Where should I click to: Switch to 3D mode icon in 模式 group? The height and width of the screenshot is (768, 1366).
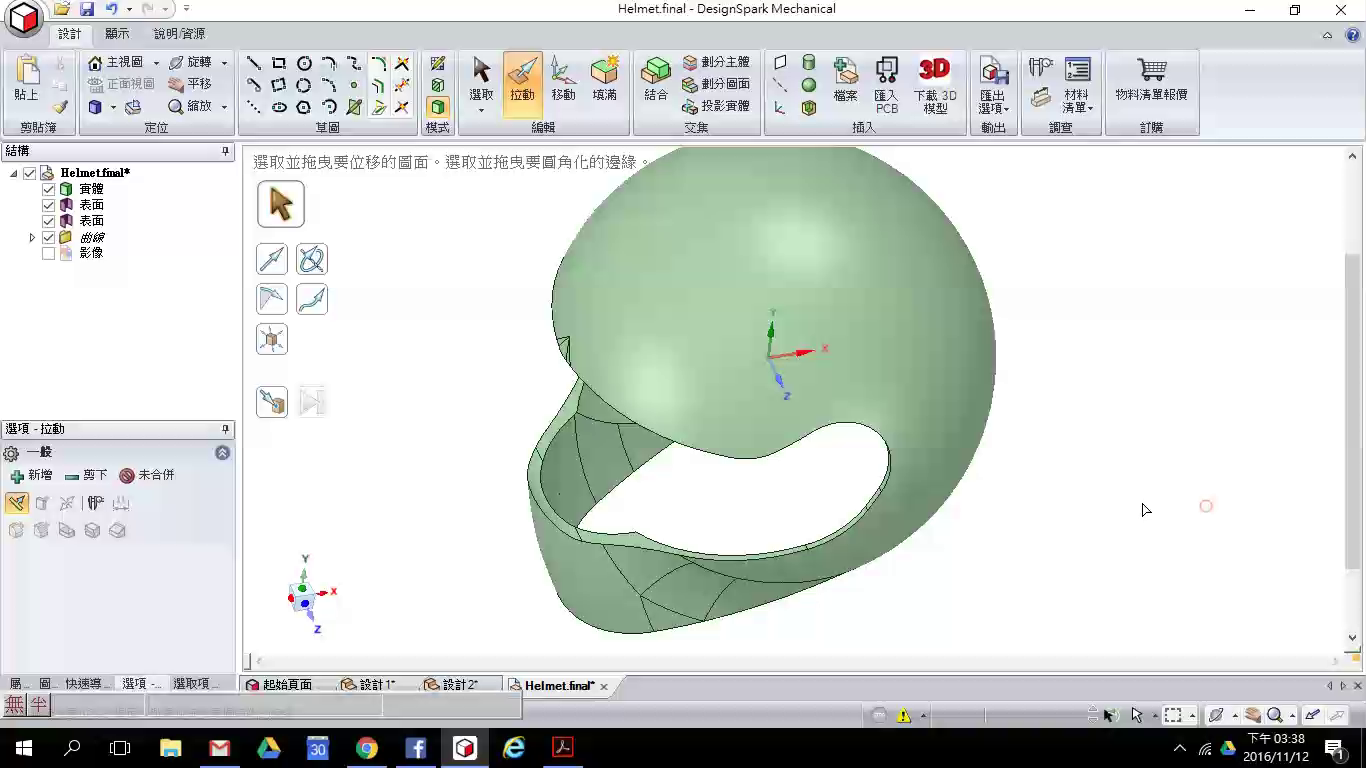tap(438, 107)
